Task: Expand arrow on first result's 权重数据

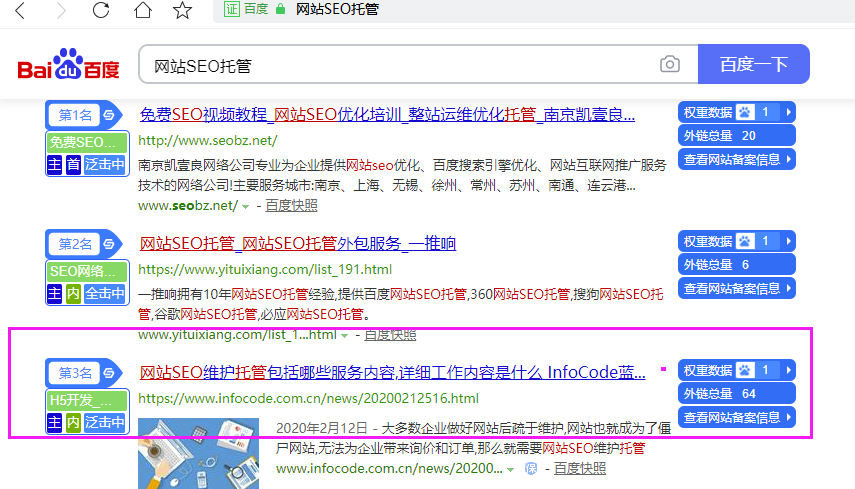Action: 788,112
